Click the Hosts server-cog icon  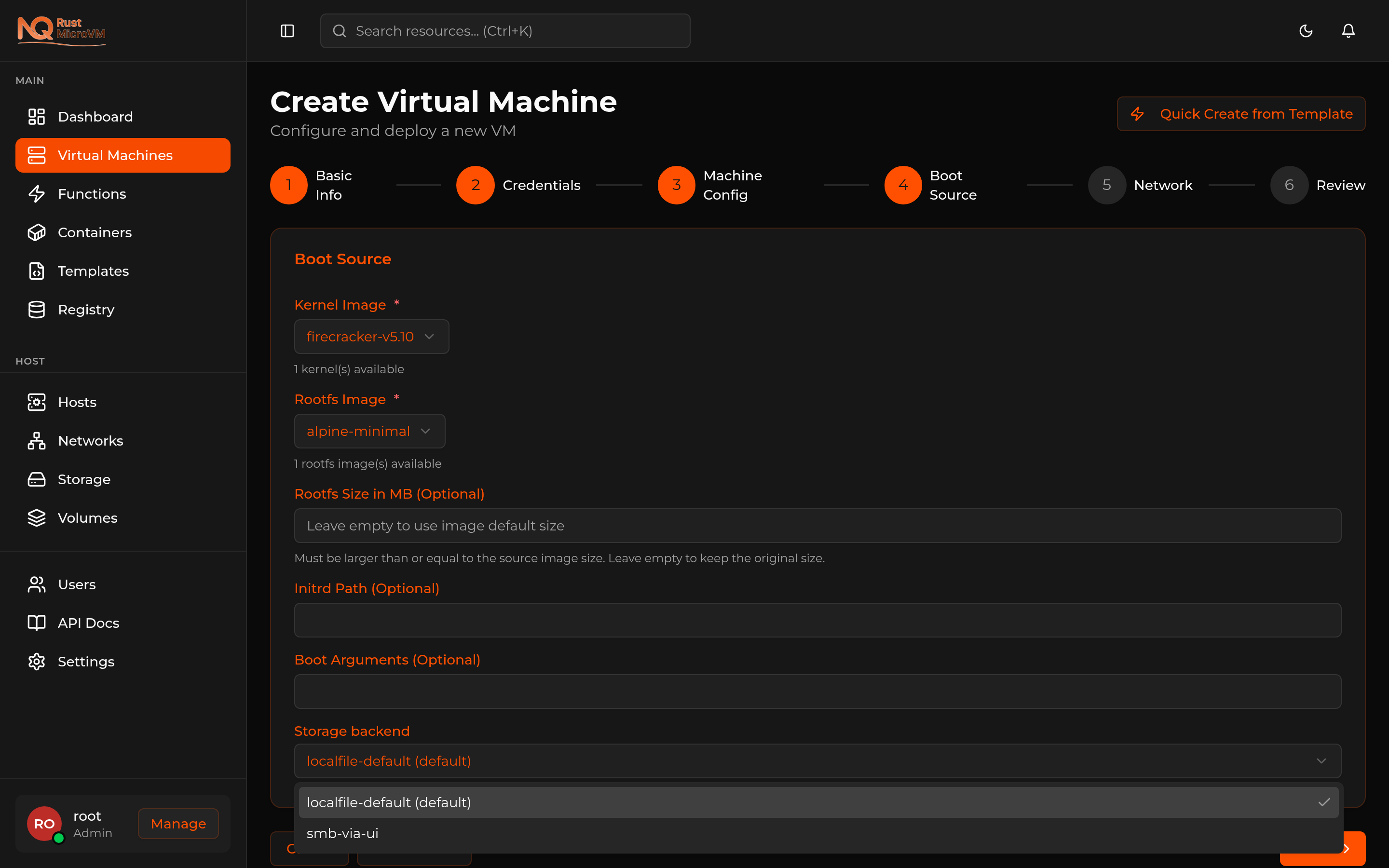point(37,402)
